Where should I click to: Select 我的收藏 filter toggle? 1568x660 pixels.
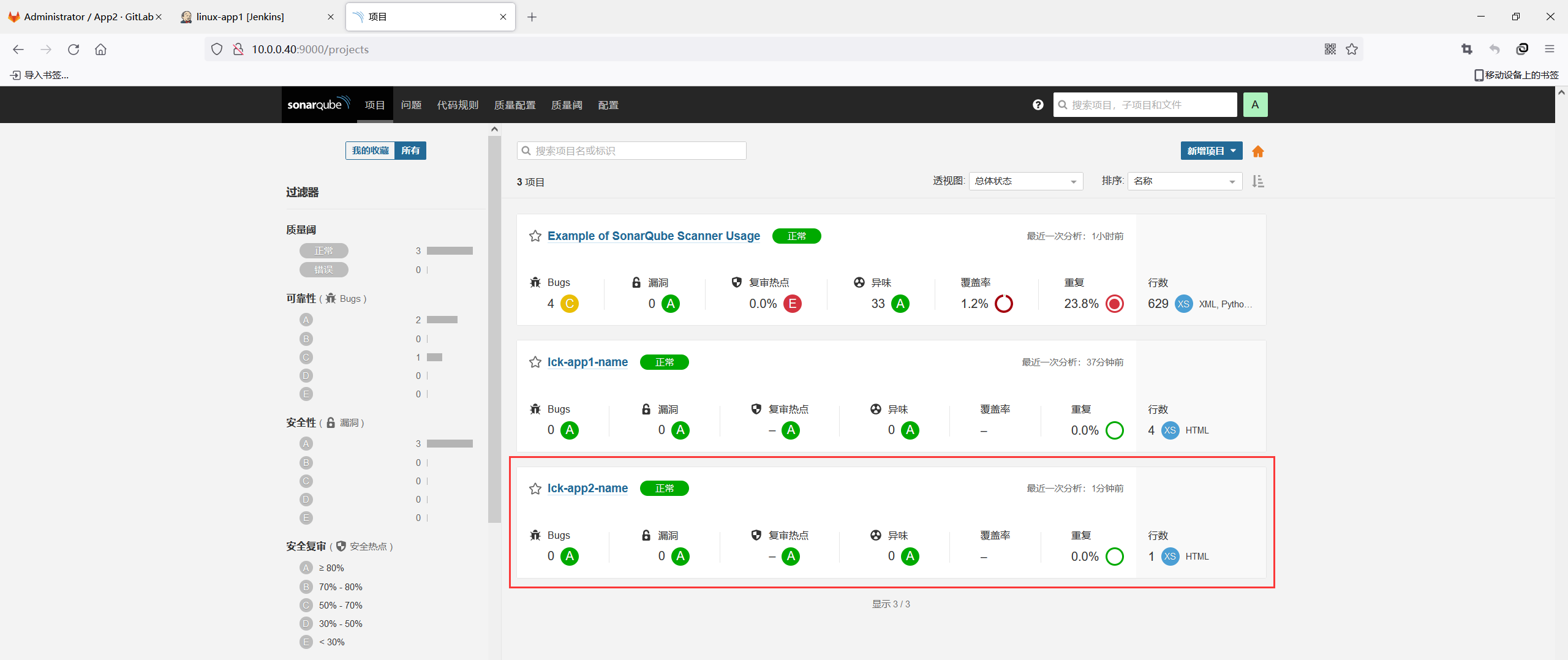370,151
